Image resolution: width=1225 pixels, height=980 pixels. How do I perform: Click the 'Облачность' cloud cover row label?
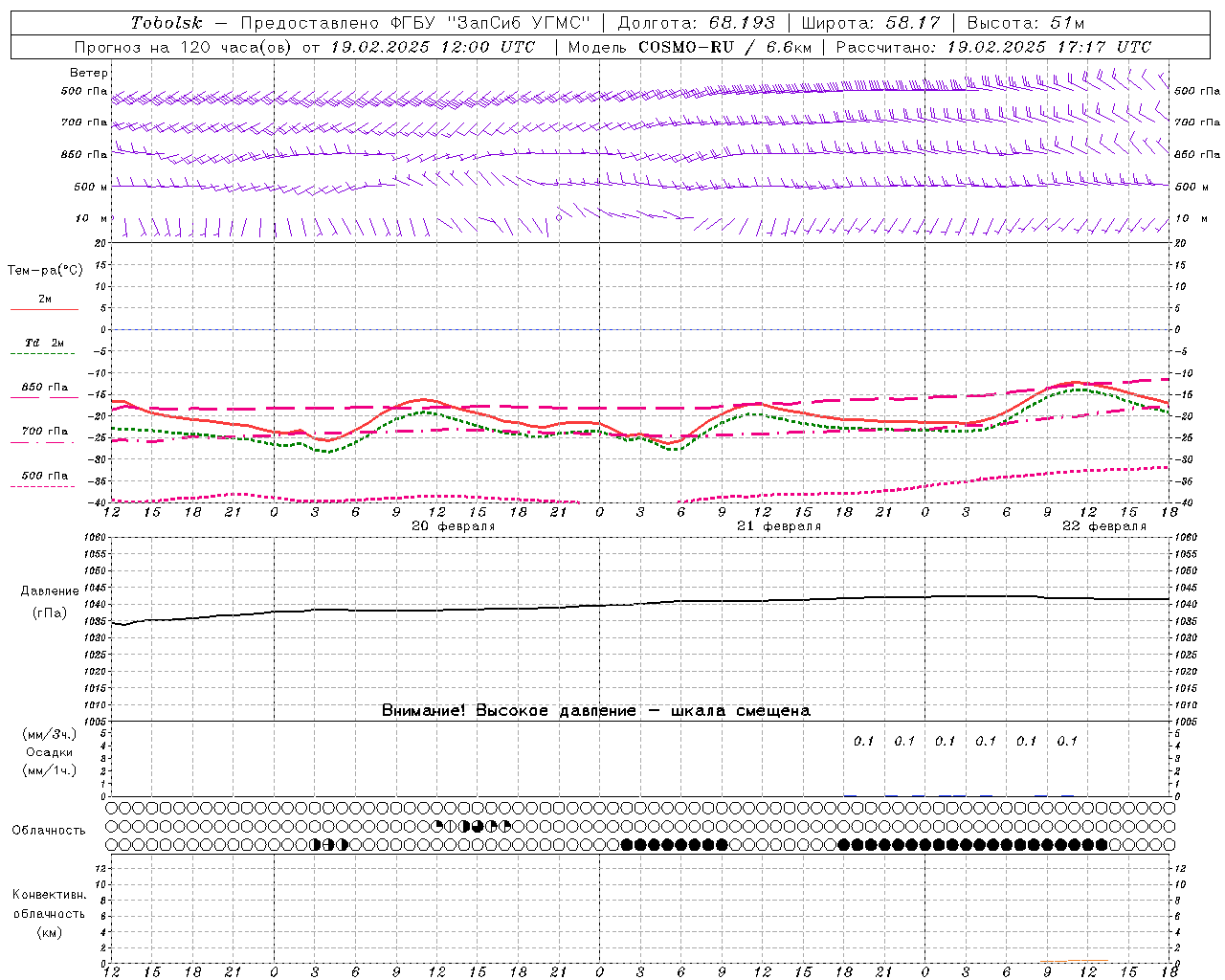[49, 831]
